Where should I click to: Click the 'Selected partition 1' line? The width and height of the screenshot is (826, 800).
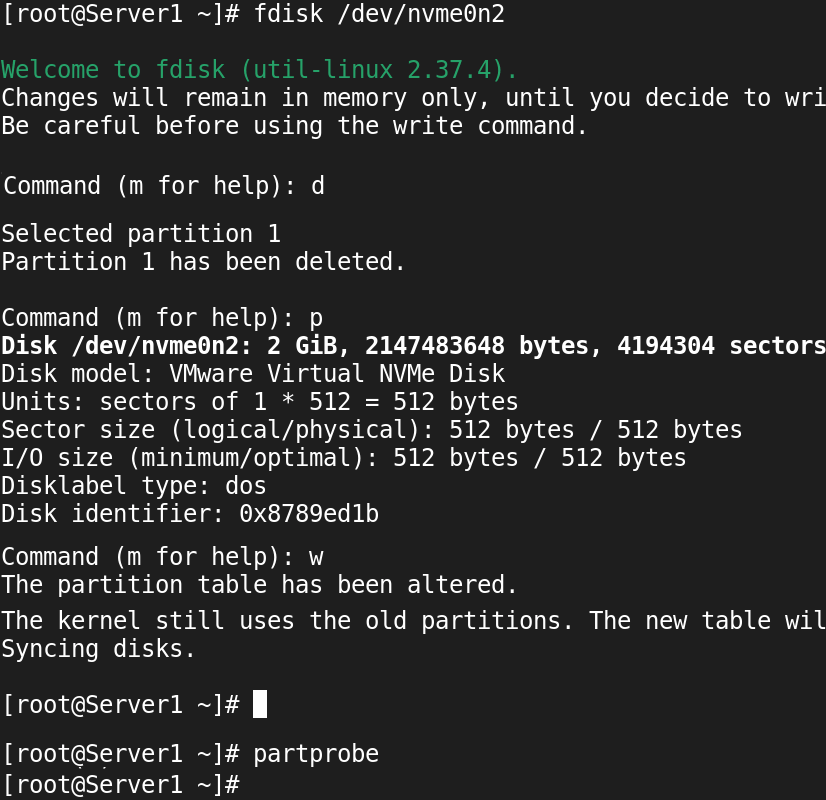click(x=141, y=234)
